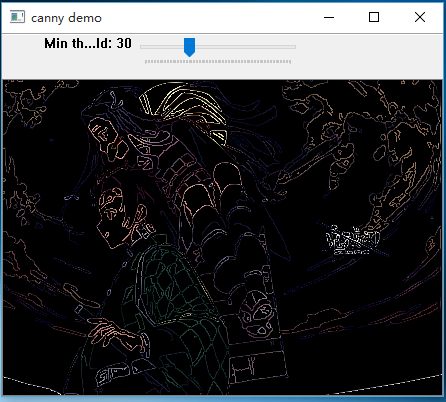Click the Canny edge output image

[x=223, y=237]
